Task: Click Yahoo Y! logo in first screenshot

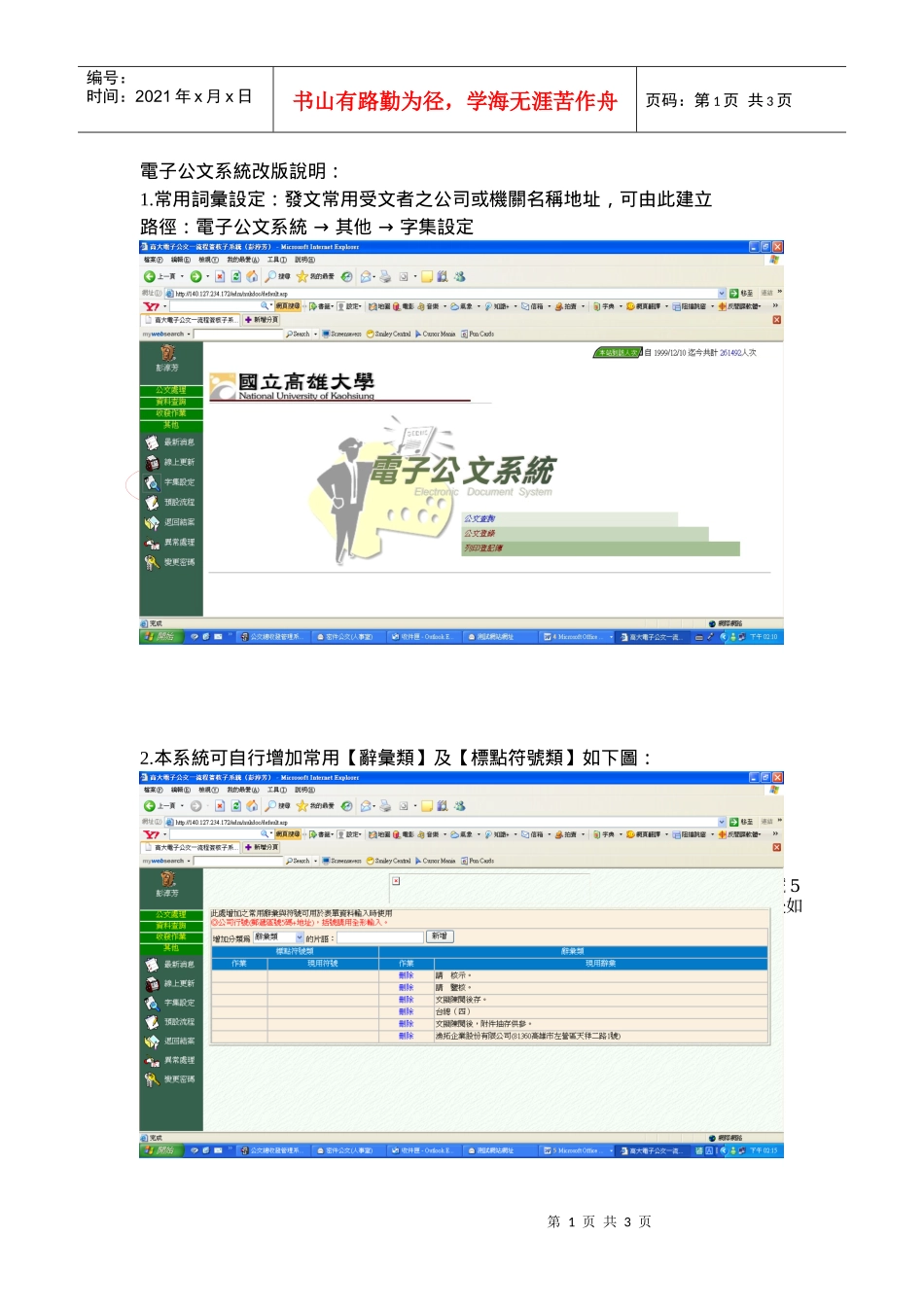Action: [x=151, y=306]
